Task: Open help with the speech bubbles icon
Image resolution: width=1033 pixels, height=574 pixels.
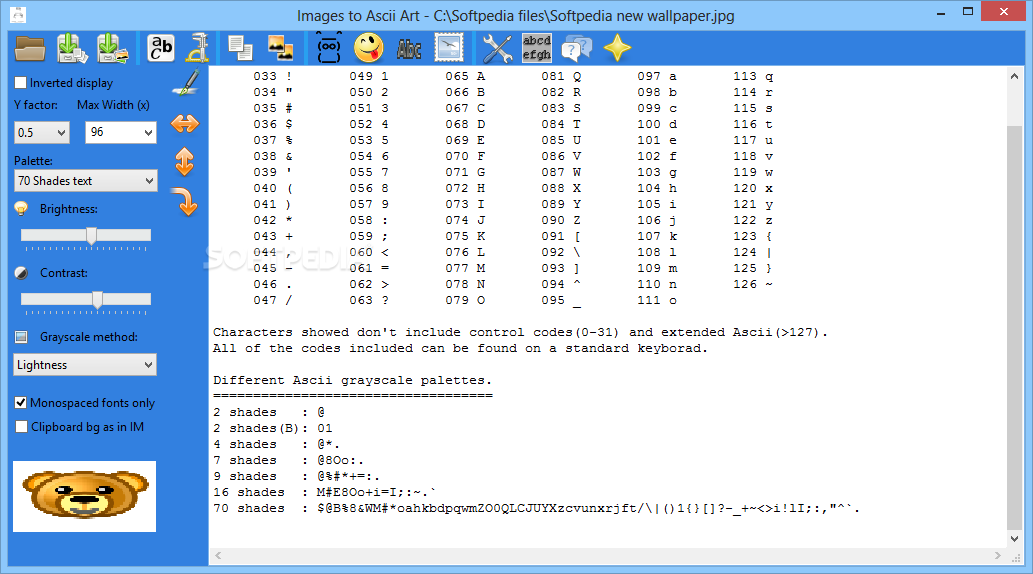Action: (576, 49)
